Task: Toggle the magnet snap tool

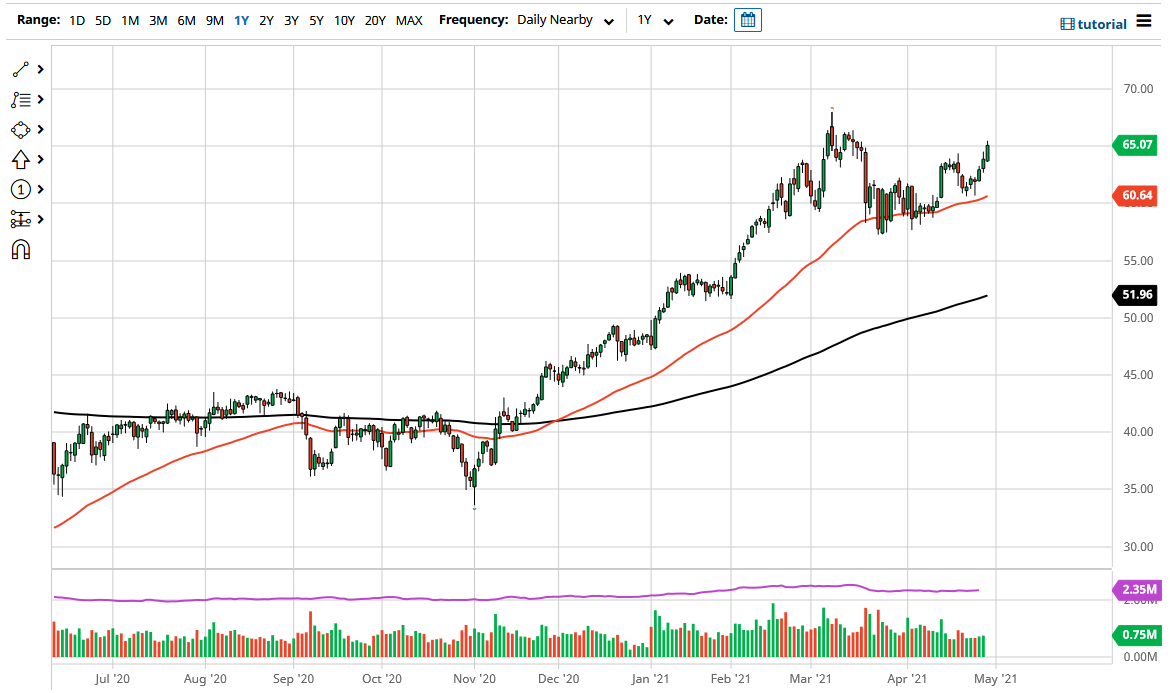Action: pos(20,249)
